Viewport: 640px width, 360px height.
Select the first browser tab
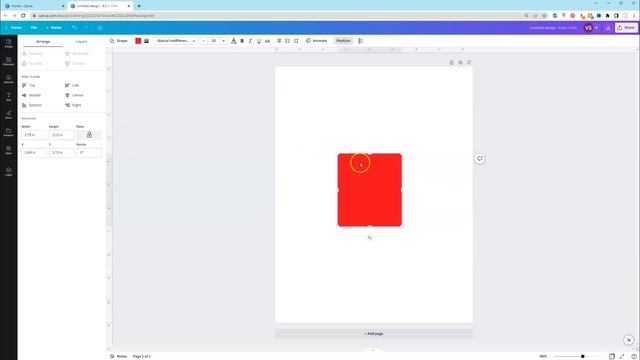[x=33, y=6]
